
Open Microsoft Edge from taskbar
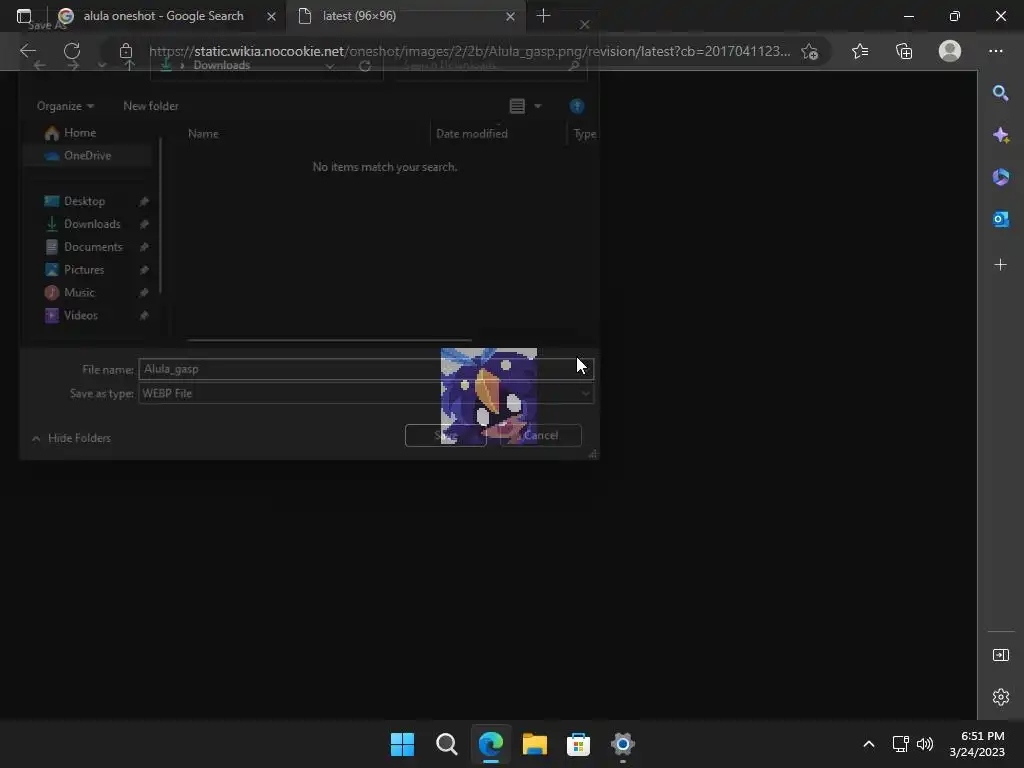click(490, 744)
